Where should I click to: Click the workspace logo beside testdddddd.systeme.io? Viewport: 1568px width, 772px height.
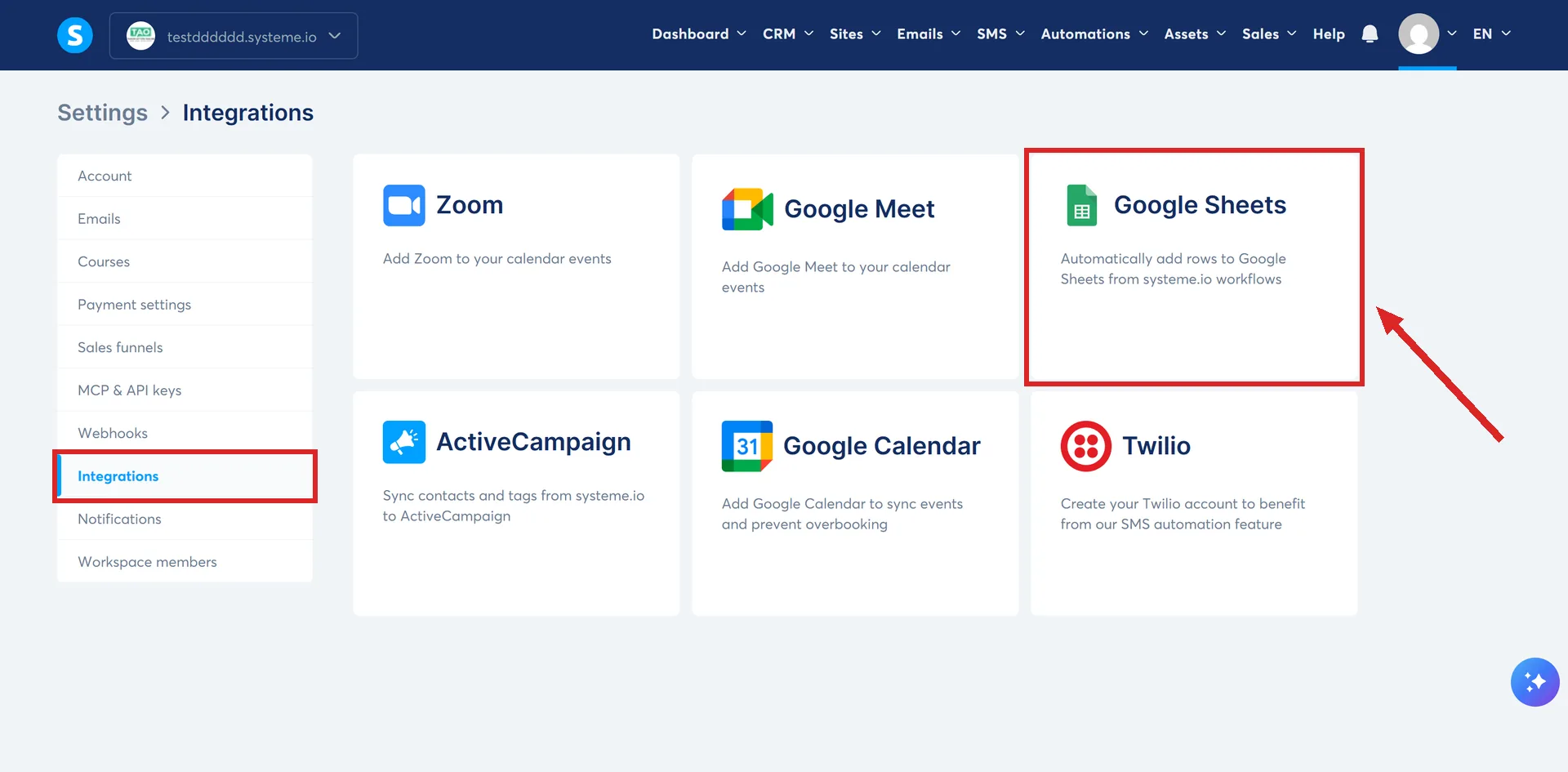click(140, 36)
